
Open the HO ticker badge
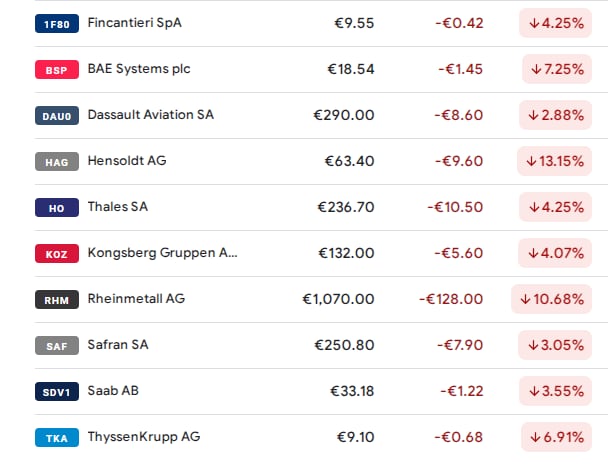pos(57,207)
